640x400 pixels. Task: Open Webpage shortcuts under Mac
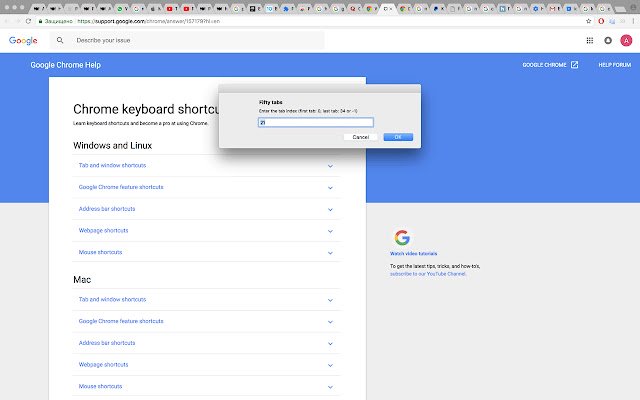tap(103, 364)
